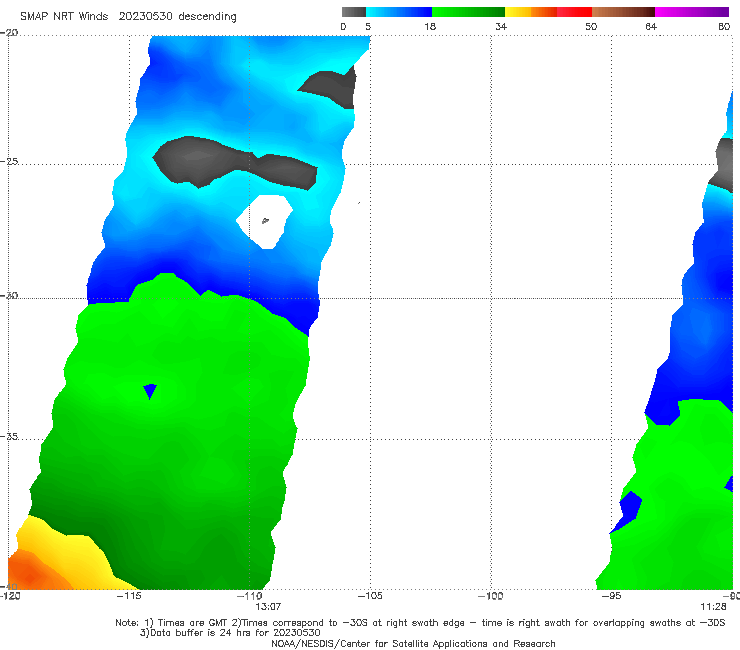Click the small blue triangle inside green area
This screenshot has height=650, width=740.
(150, 391)
